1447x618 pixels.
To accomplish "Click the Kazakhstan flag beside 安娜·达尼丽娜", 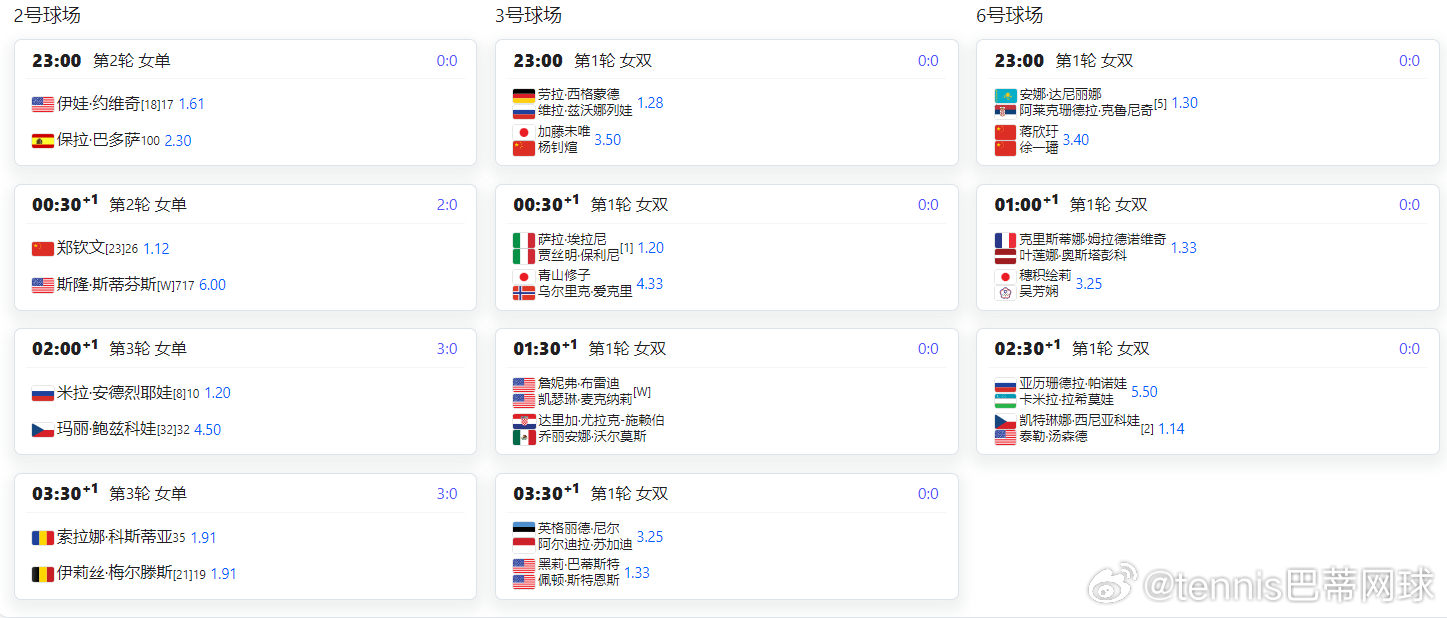I will 1005,95.
